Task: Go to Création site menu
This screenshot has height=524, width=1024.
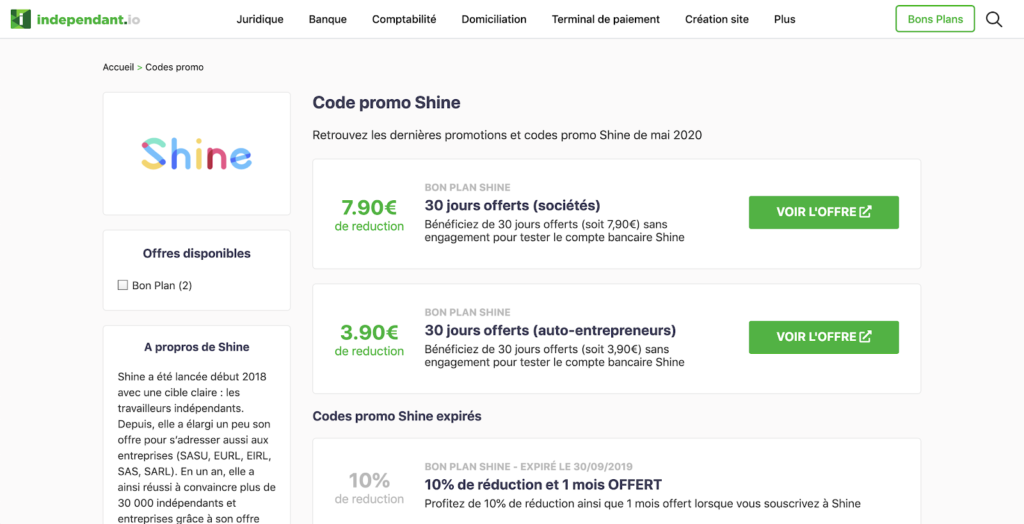Action: (717, 19)
